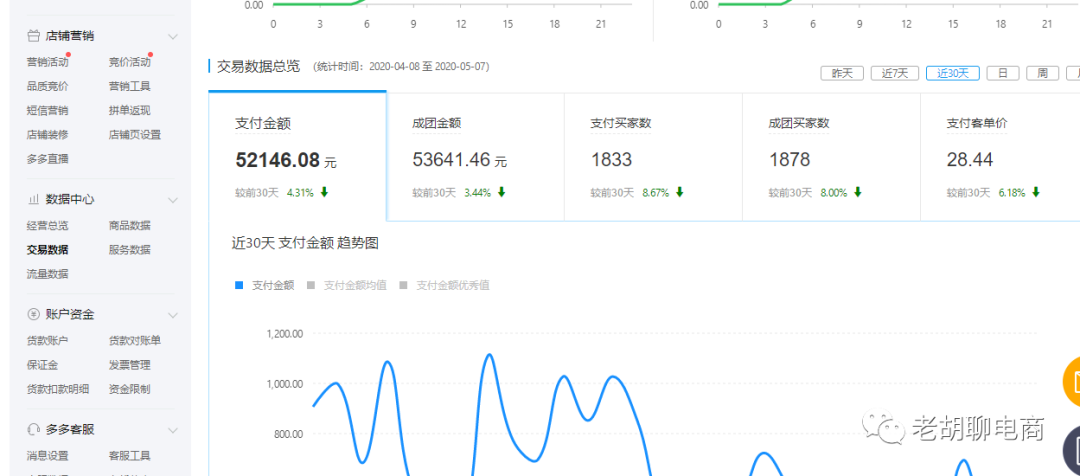Viewport: 1080px width, 476px height.
Task: Click the 1833 buyers count
Action: (x=611, y=161)
